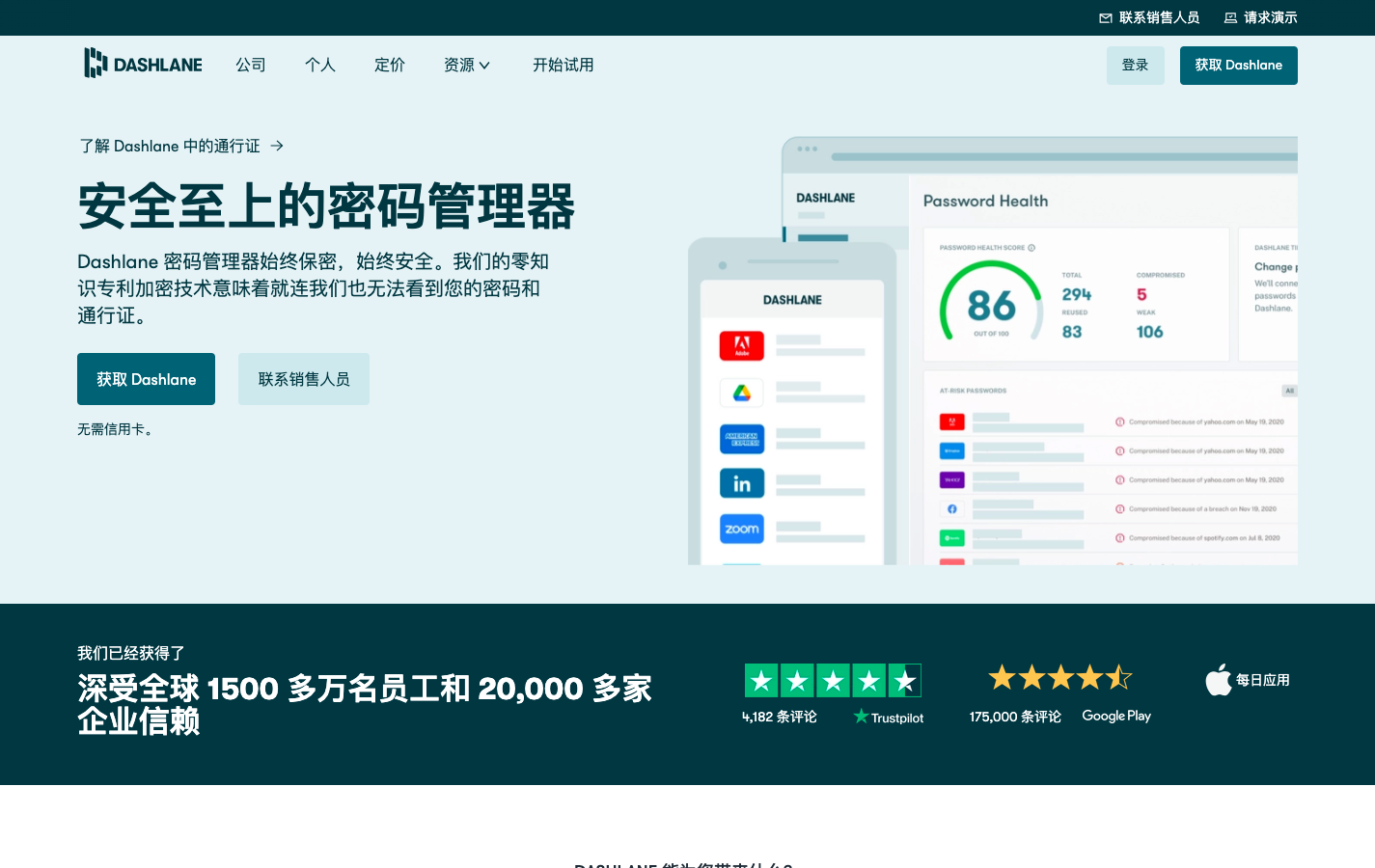Screen dimensions: 1375x868
Task: Select 公司 in the navigation bar
Action: click(251, 65)
